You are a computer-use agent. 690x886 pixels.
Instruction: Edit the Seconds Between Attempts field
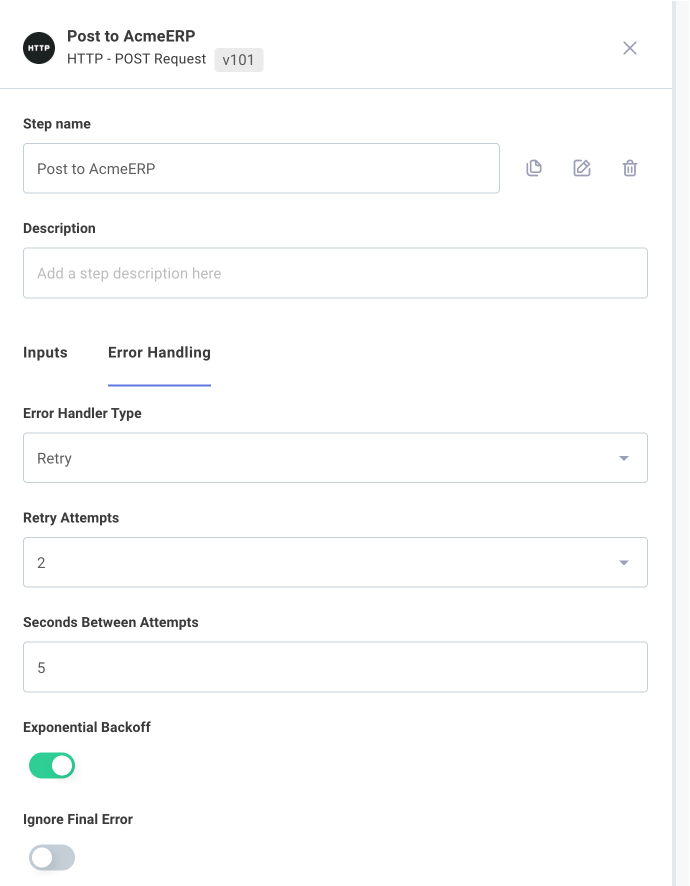click(x=335, y=667)
